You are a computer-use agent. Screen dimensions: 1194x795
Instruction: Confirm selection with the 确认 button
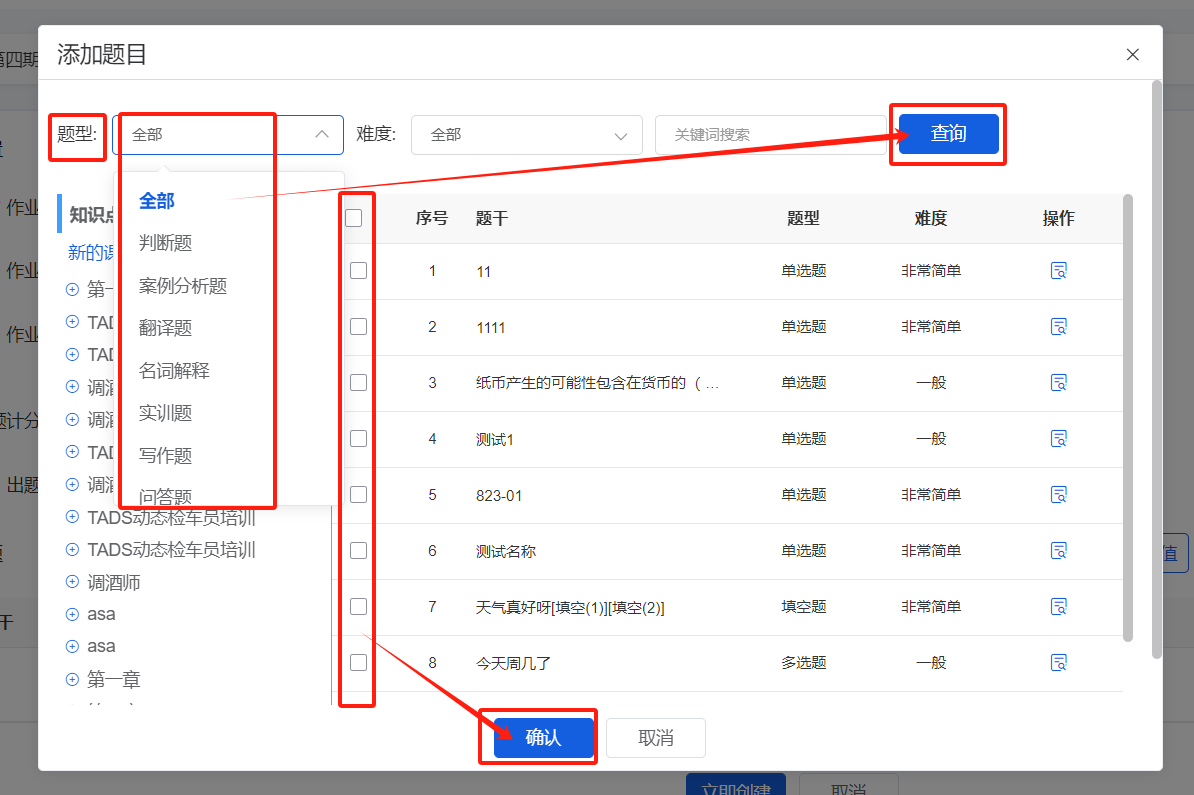[x=538, y=736]
